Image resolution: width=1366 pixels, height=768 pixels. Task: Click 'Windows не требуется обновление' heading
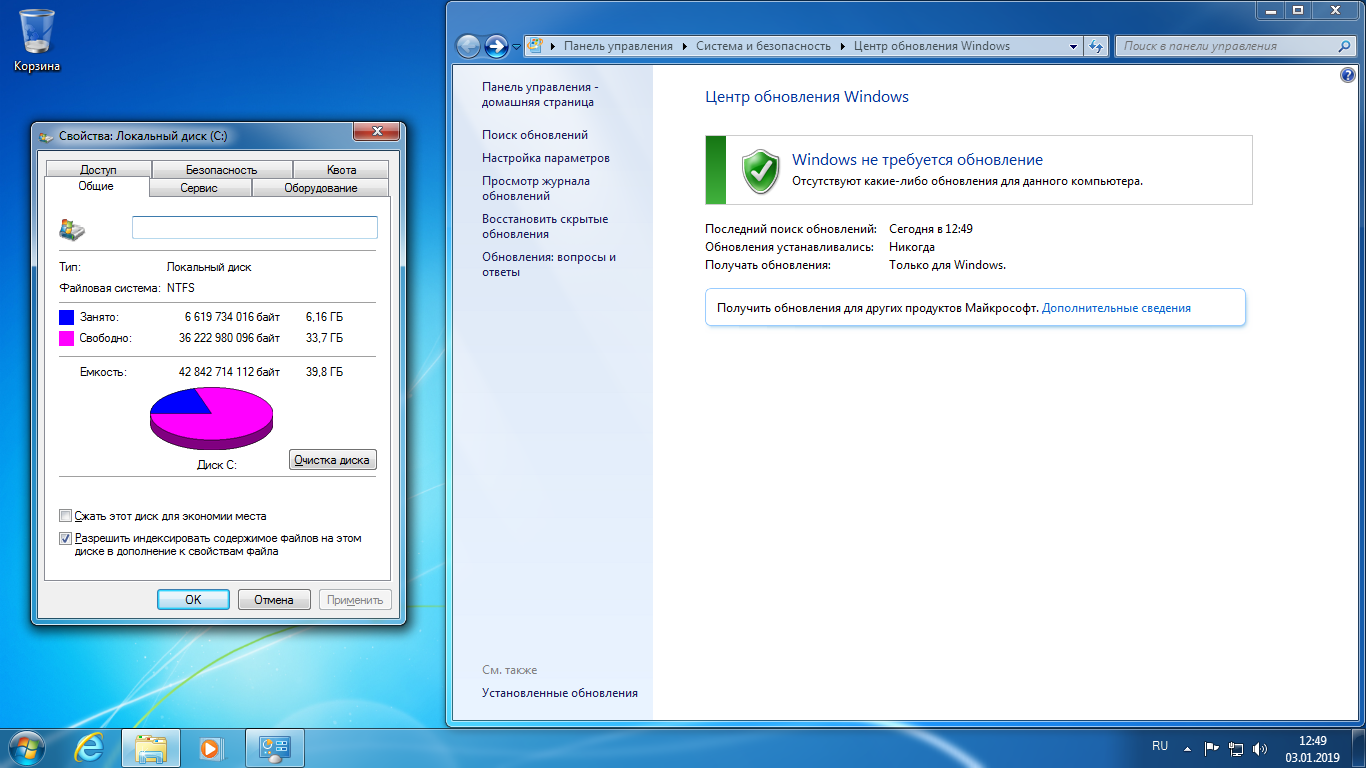point(917,160)
